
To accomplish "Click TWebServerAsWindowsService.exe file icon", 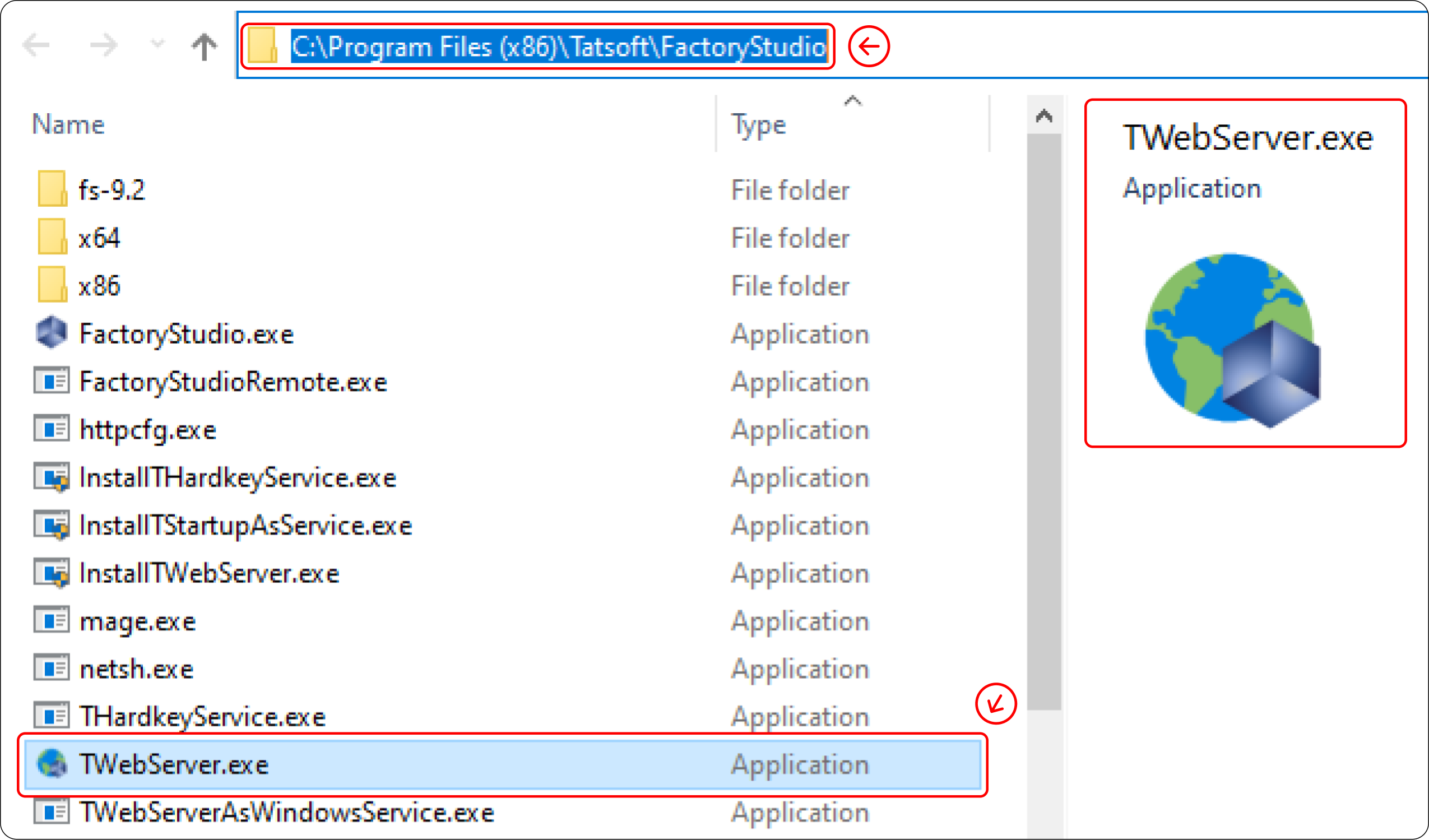I will coord(52,811).
